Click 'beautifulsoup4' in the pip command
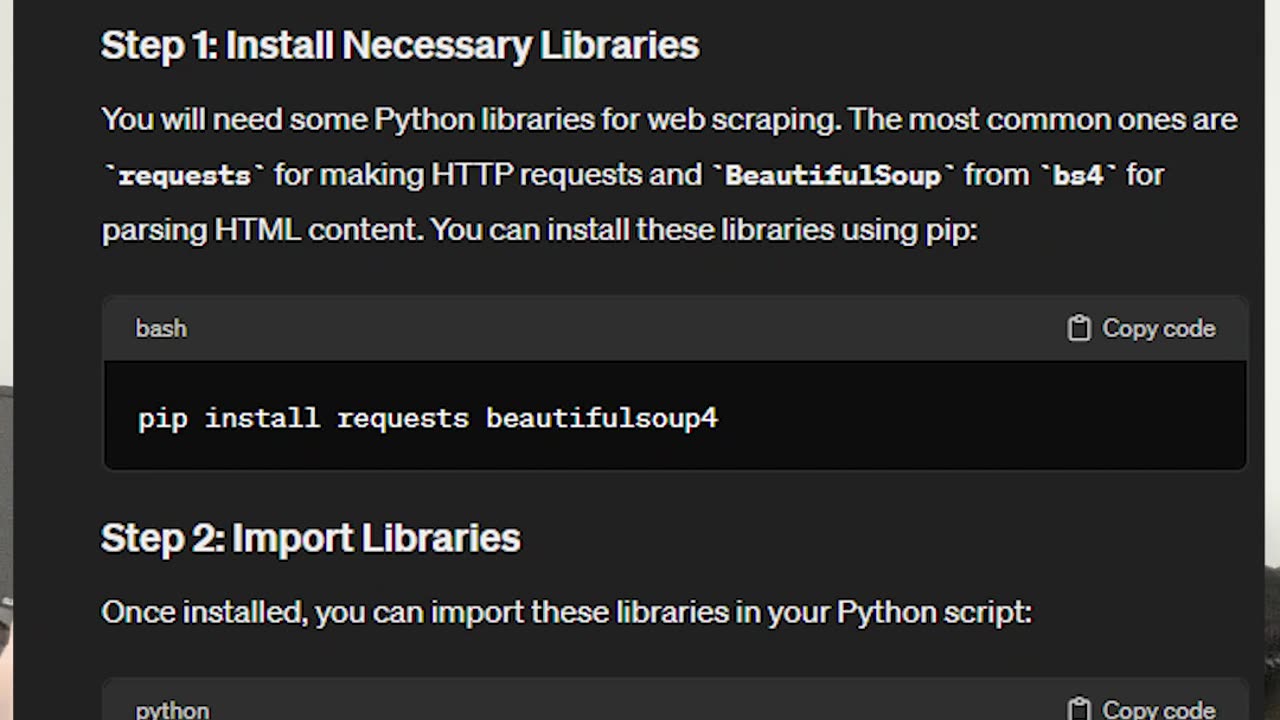Viewport: 1280px width, 720px height. pos(602,419)
